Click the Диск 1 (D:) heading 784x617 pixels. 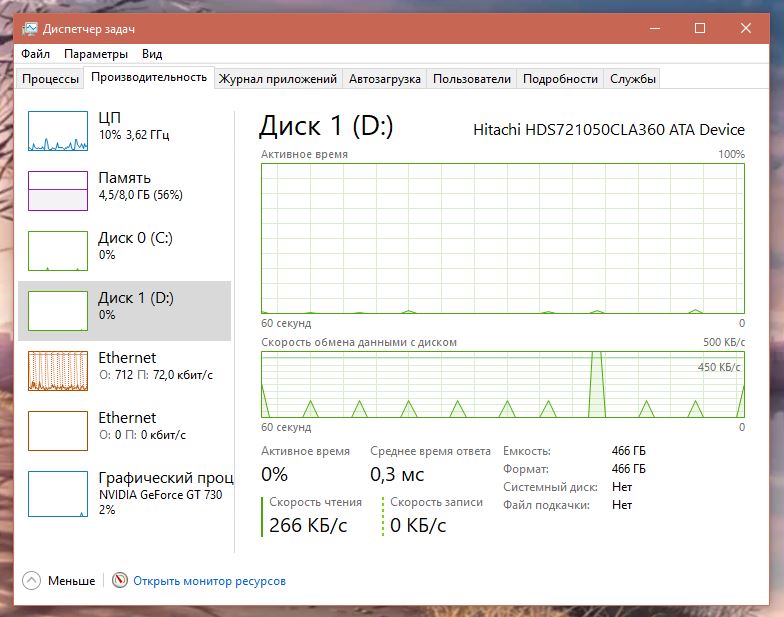click(x=326, y=126)
